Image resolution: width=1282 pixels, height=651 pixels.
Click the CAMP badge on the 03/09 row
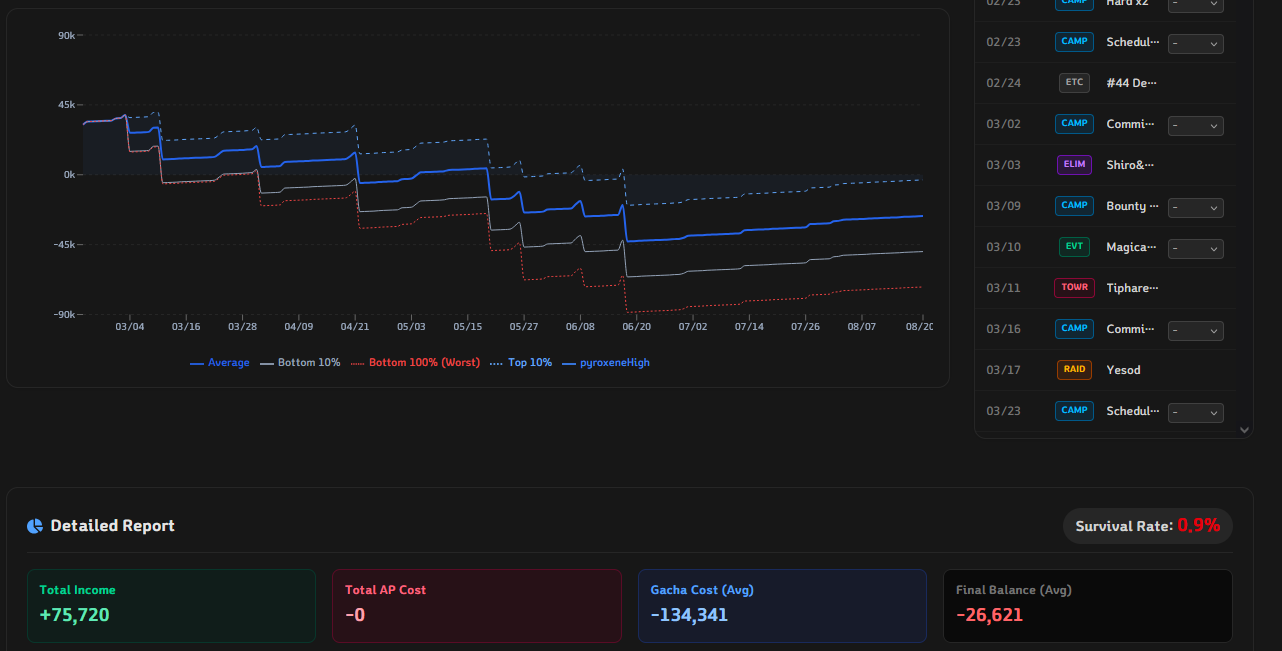tap(1074, 206)
